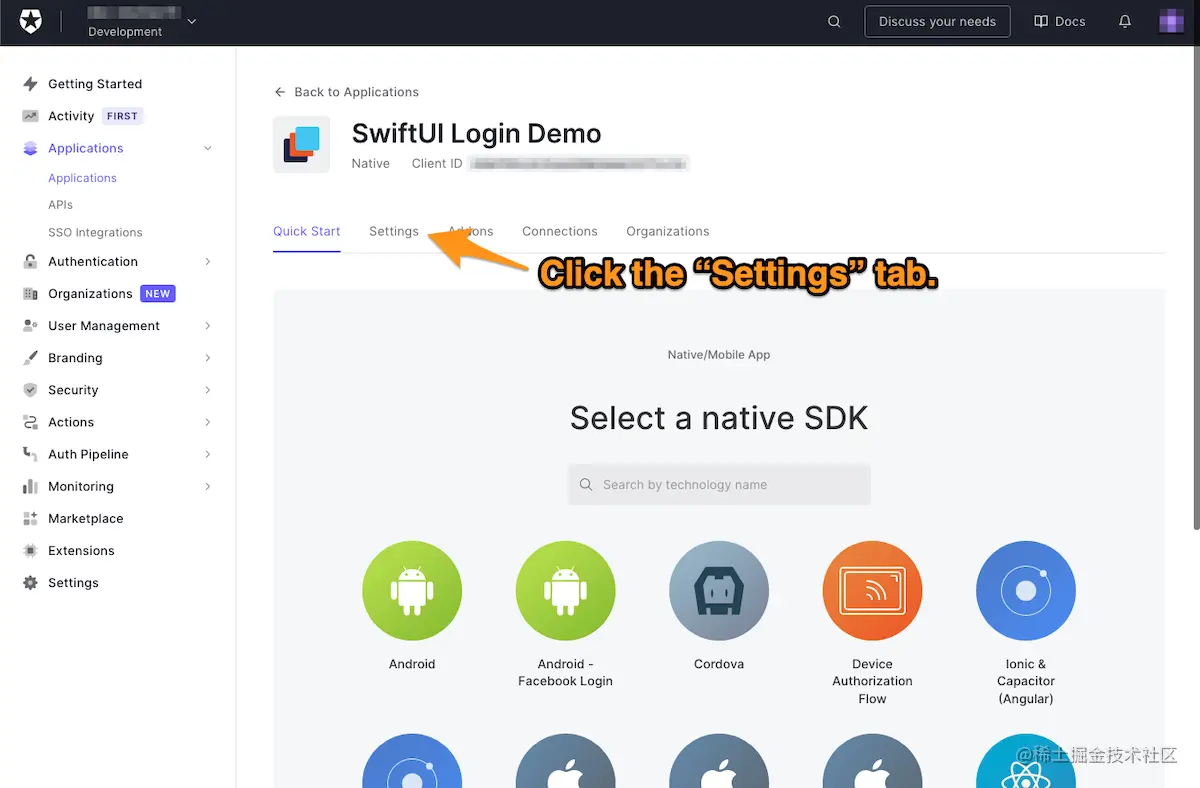Expand the User Management section chevron
Image resolution: width=1200 pixels, height=788 pixels.
[x=208, y=326]
